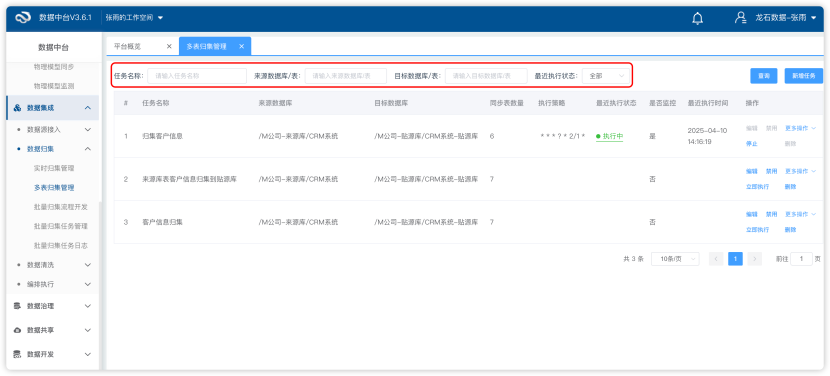830x376 pixels.
Task: Select page 1 in pagination
Action: point(735,259)
